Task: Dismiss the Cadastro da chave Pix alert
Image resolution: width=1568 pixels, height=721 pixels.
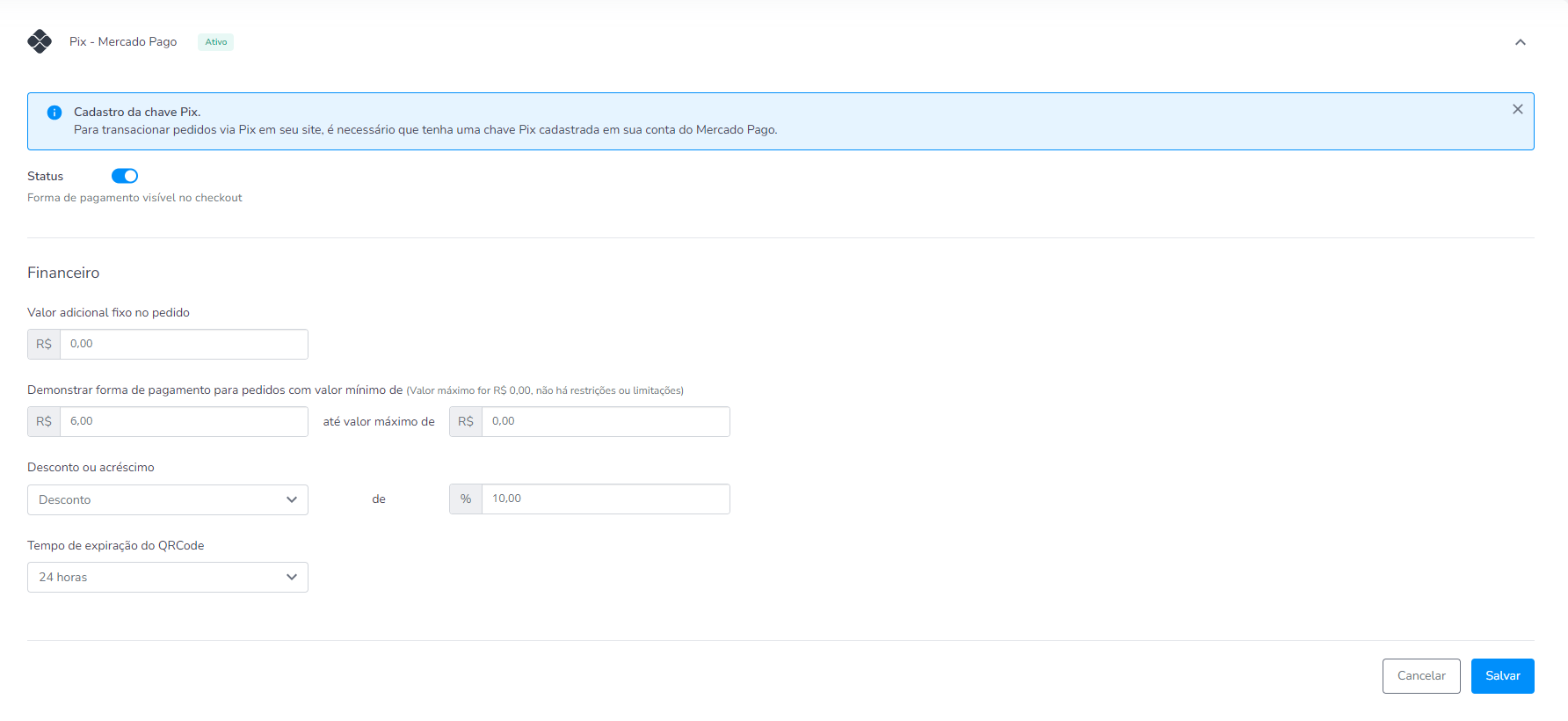Action: pyautogui.click(x=1517, y=109)
